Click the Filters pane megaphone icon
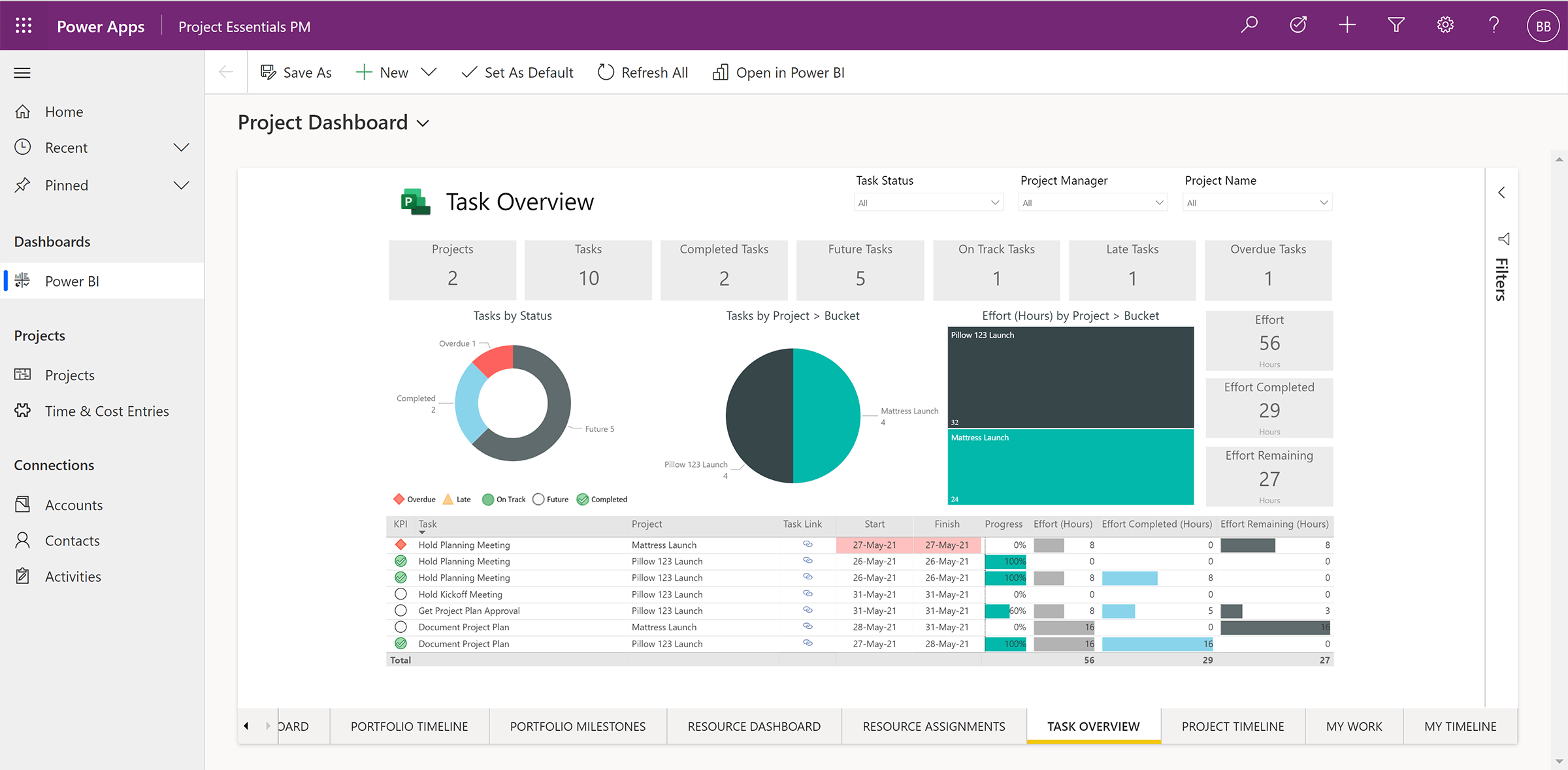 [1503, 239]
